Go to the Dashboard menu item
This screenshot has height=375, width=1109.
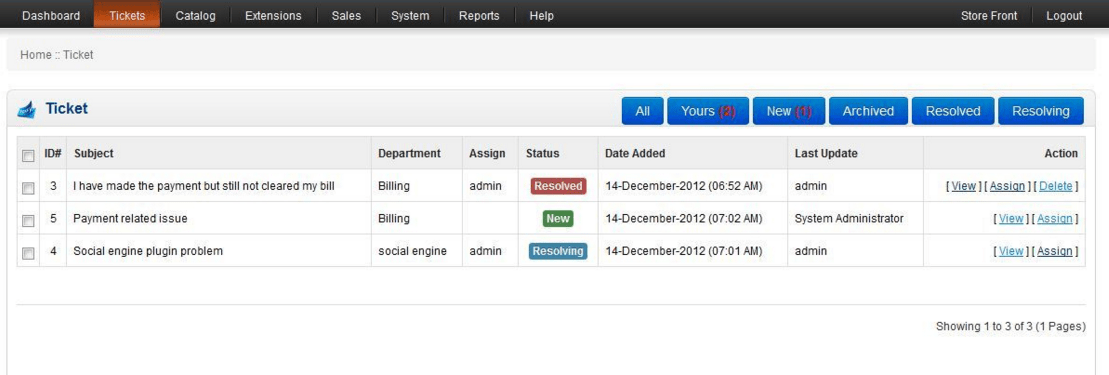point(51,16)
